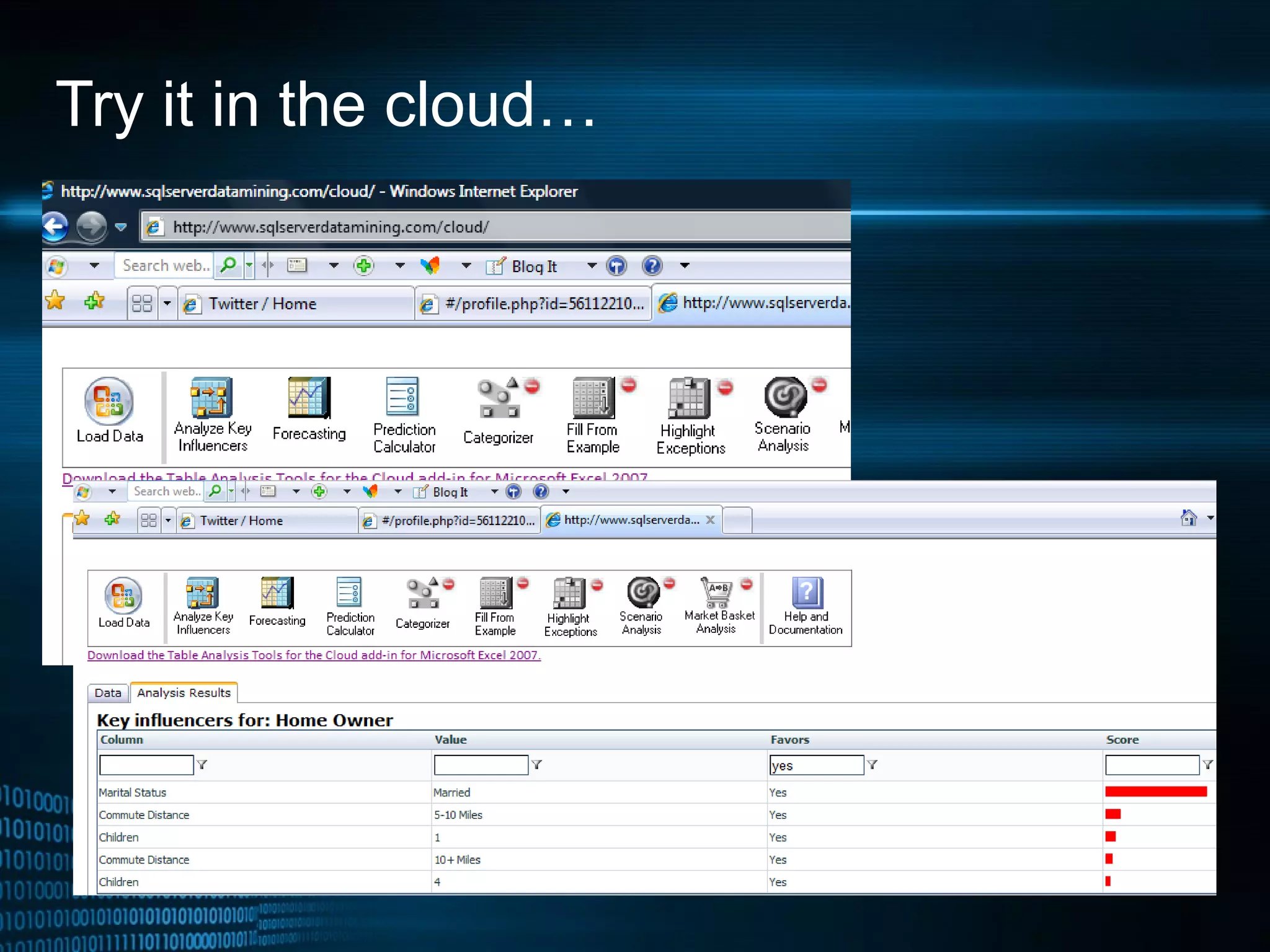Expand the Blog It dropdown in upper toolbar

tap(592, 266)
